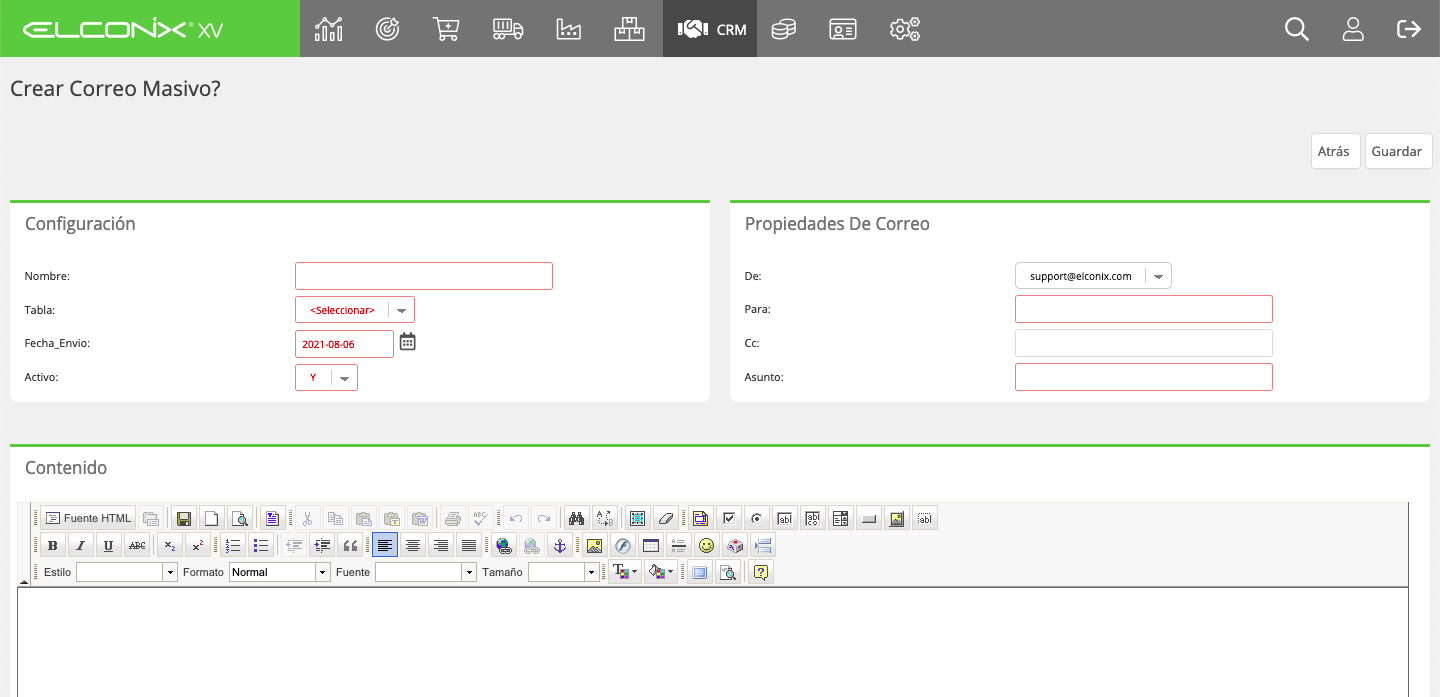
Task: Open the coins finance module
Action: pos(784,29)
